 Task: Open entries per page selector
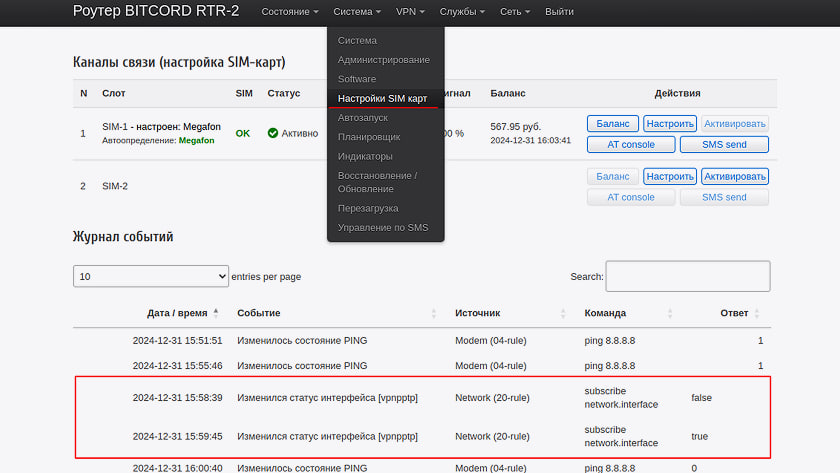[151, 276]
